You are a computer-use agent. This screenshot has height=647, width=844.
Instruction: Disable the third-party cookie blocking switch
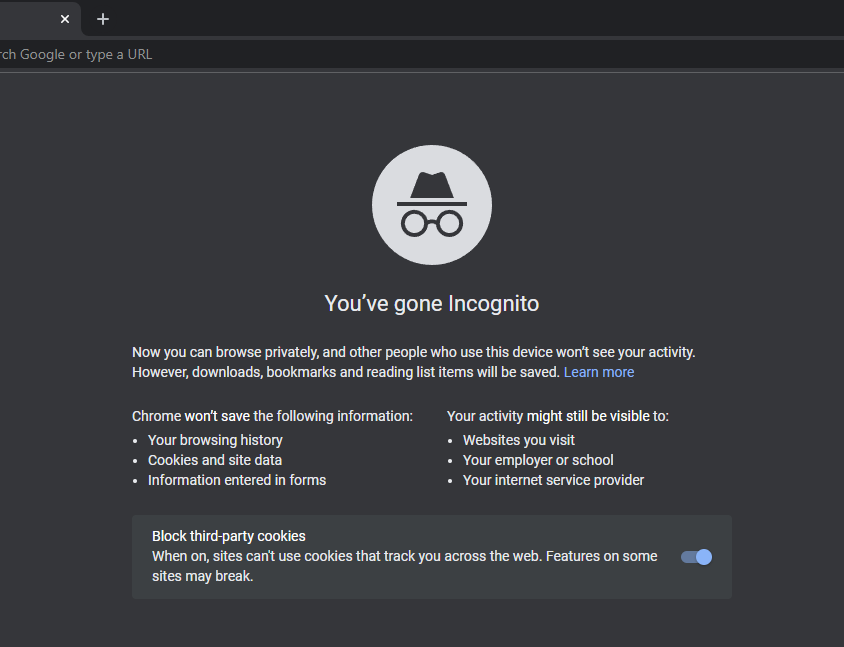[696, 557]
